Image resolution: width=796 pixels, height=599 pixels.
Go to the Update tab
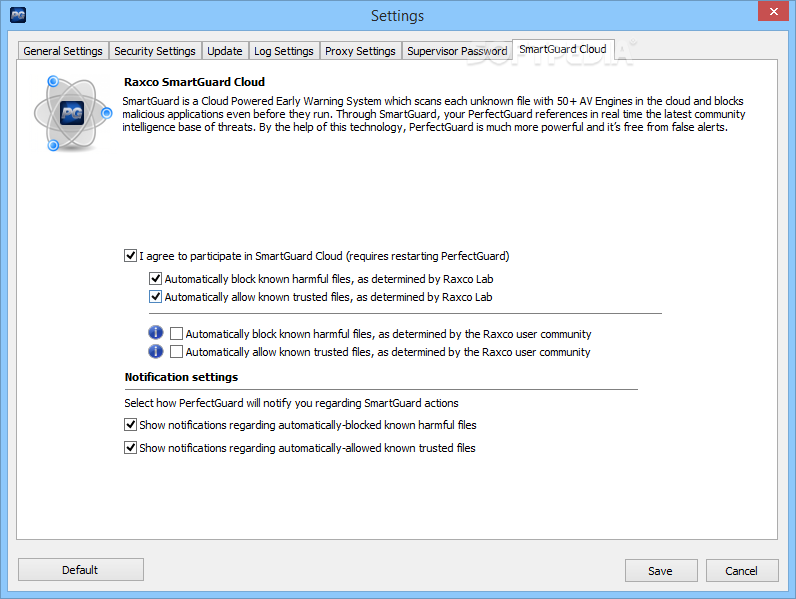[x=225, y=51]
